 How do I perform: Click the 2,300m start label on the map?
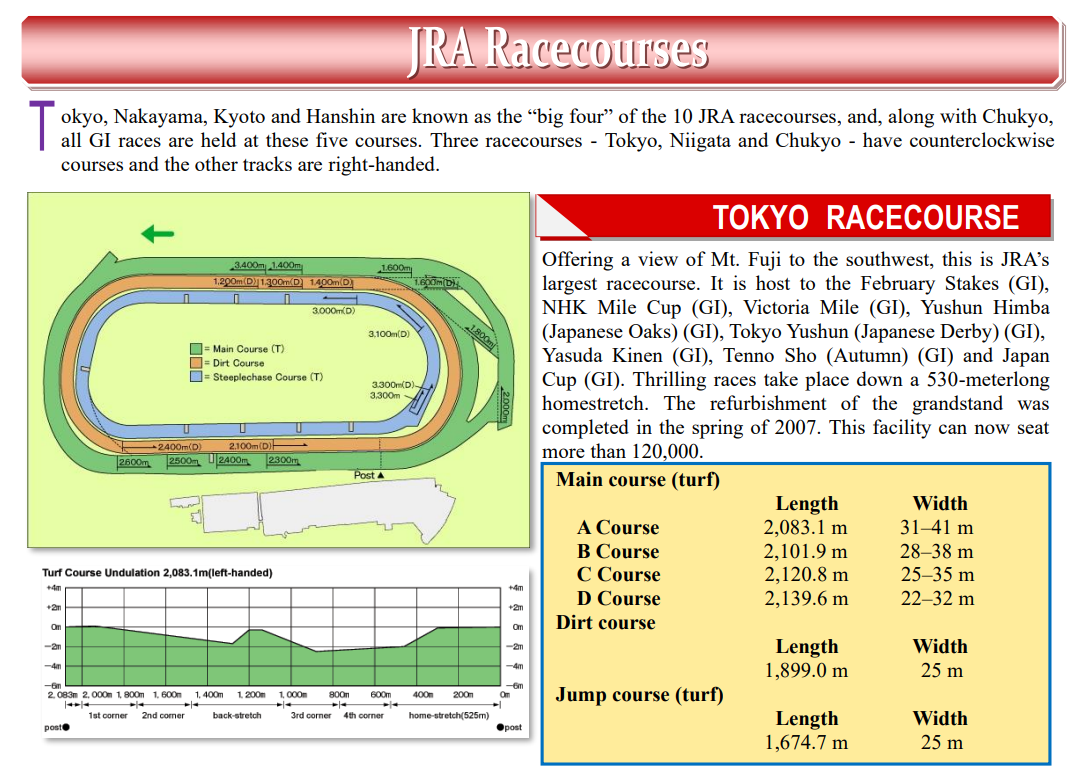point(283,459)
